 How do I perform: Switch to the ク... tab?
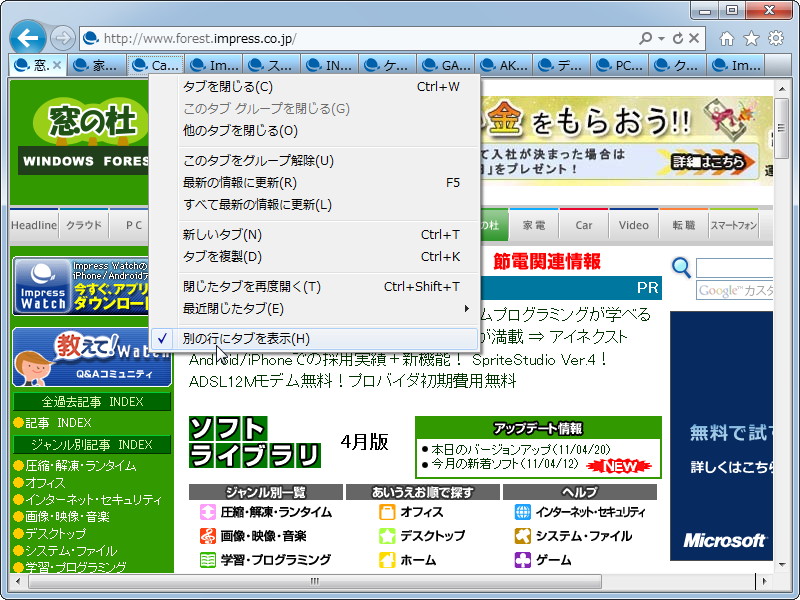pyautogui.click(x=679, y=65)
